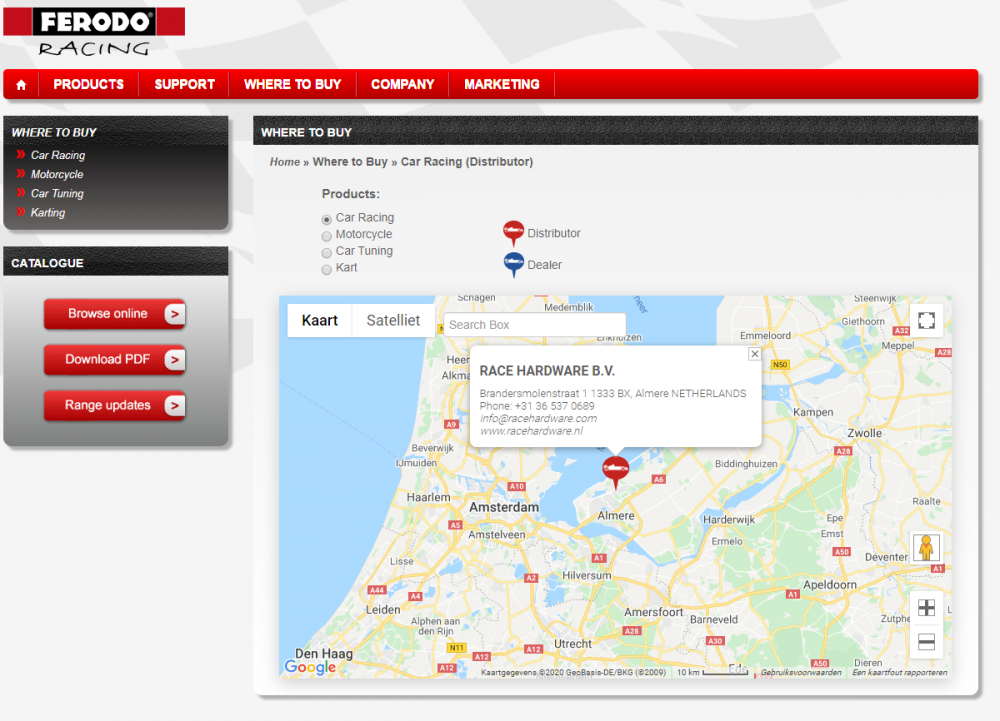1000x721 pixels.
Task: Select the Car Tuning radio button
Action: click(x=327, y=252)
